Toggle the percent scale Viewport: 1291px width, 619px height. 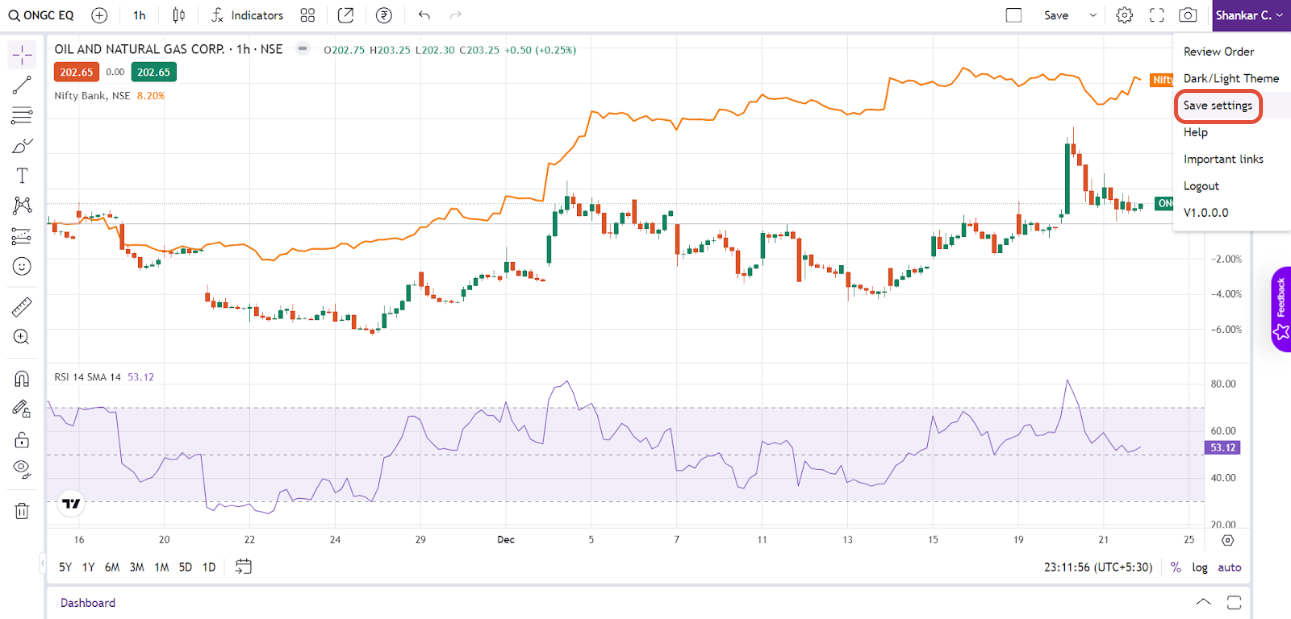(x=1176, y=567)
